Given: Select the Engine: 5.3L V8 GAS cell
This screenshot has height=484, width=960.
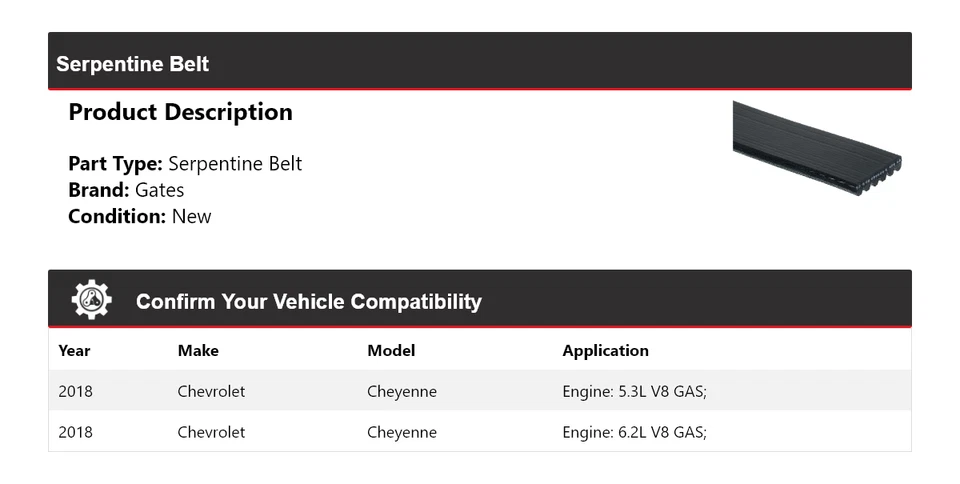Looking at the screenshot, I should (634, 391).
